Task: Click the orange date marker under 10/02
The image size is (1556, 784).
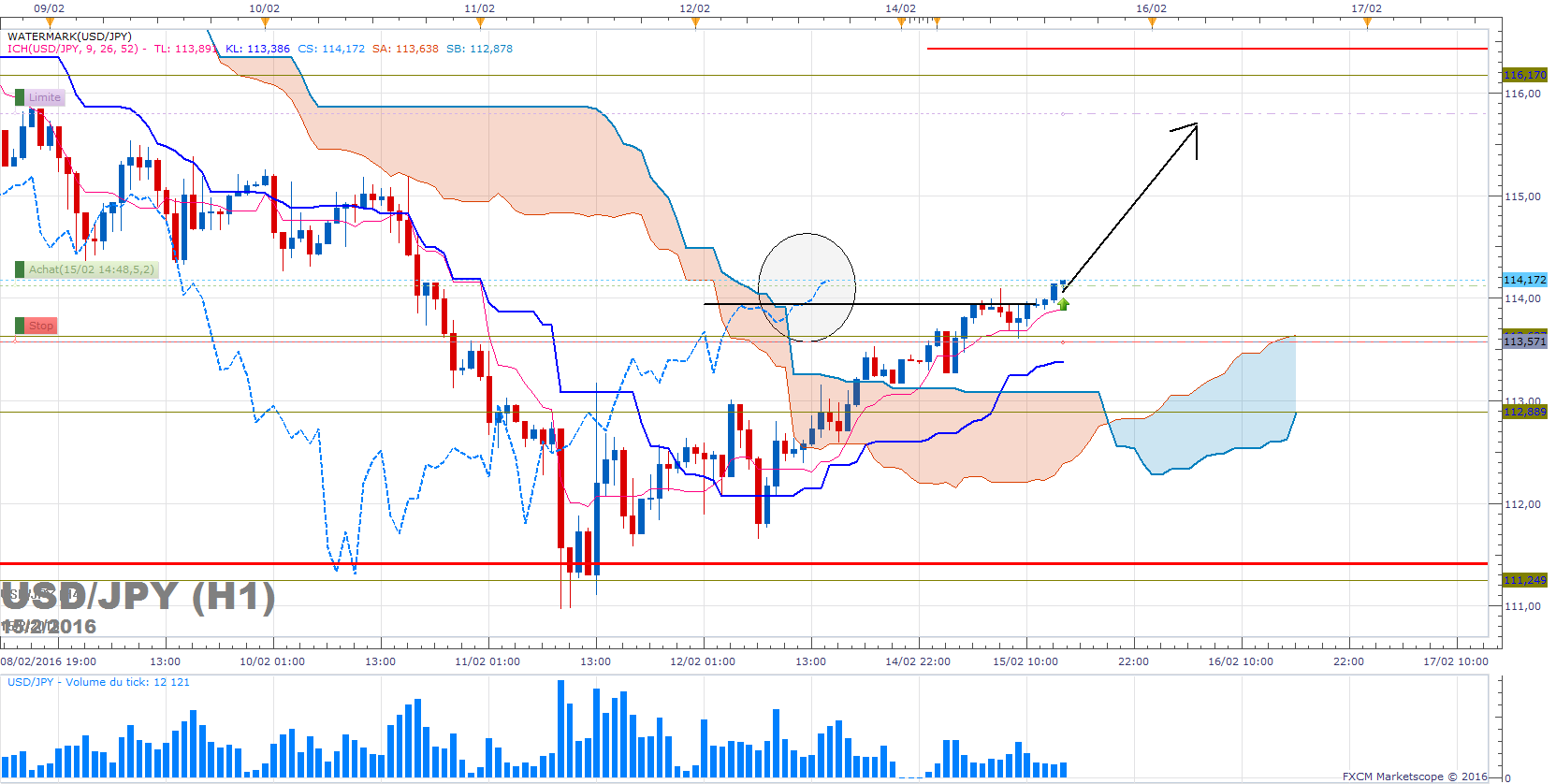Action: 265,22
